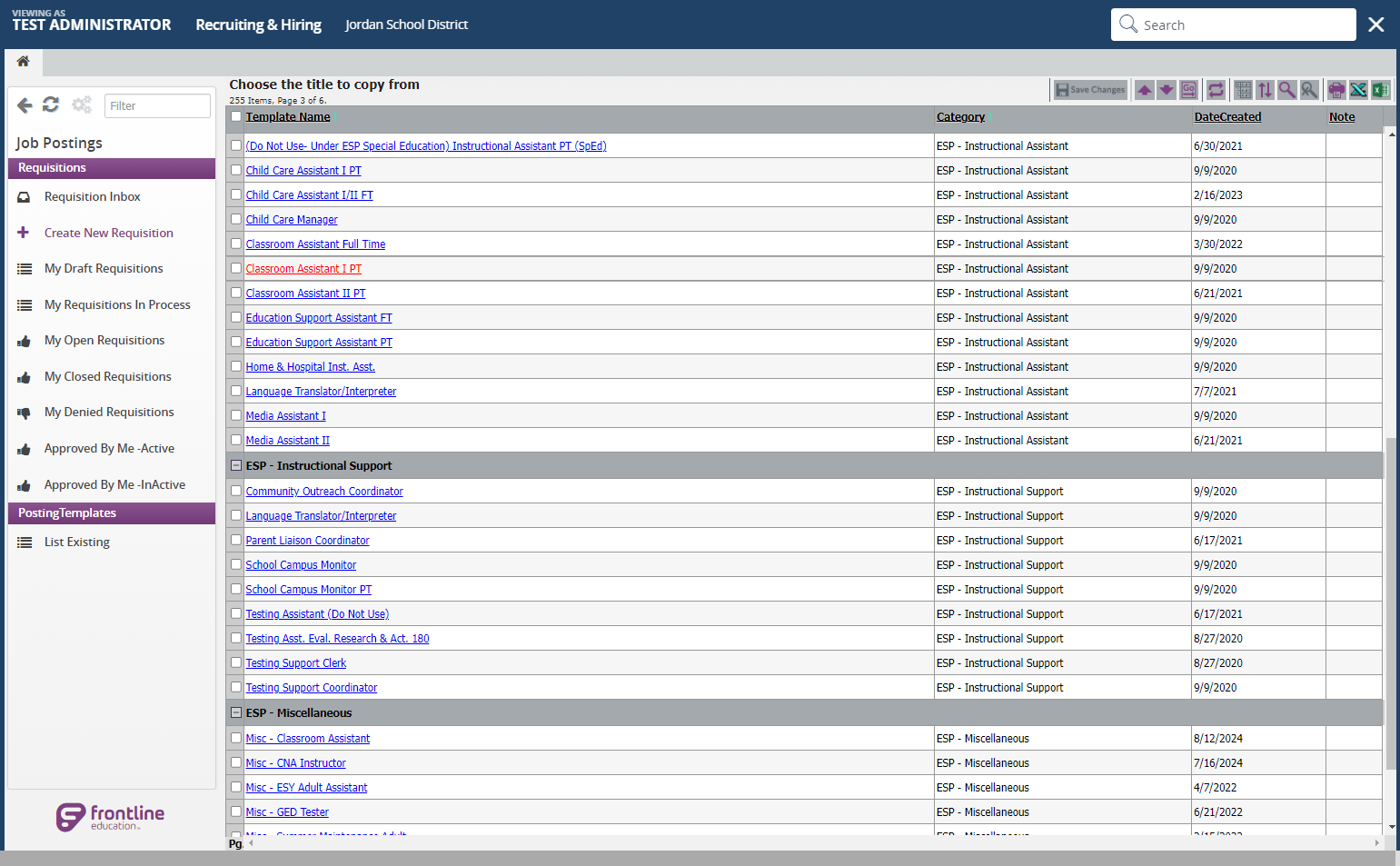The width and height of the screenshot is (1400, 866).
Task: Click the sidebar Filter input field
Action: pos(157,105)
